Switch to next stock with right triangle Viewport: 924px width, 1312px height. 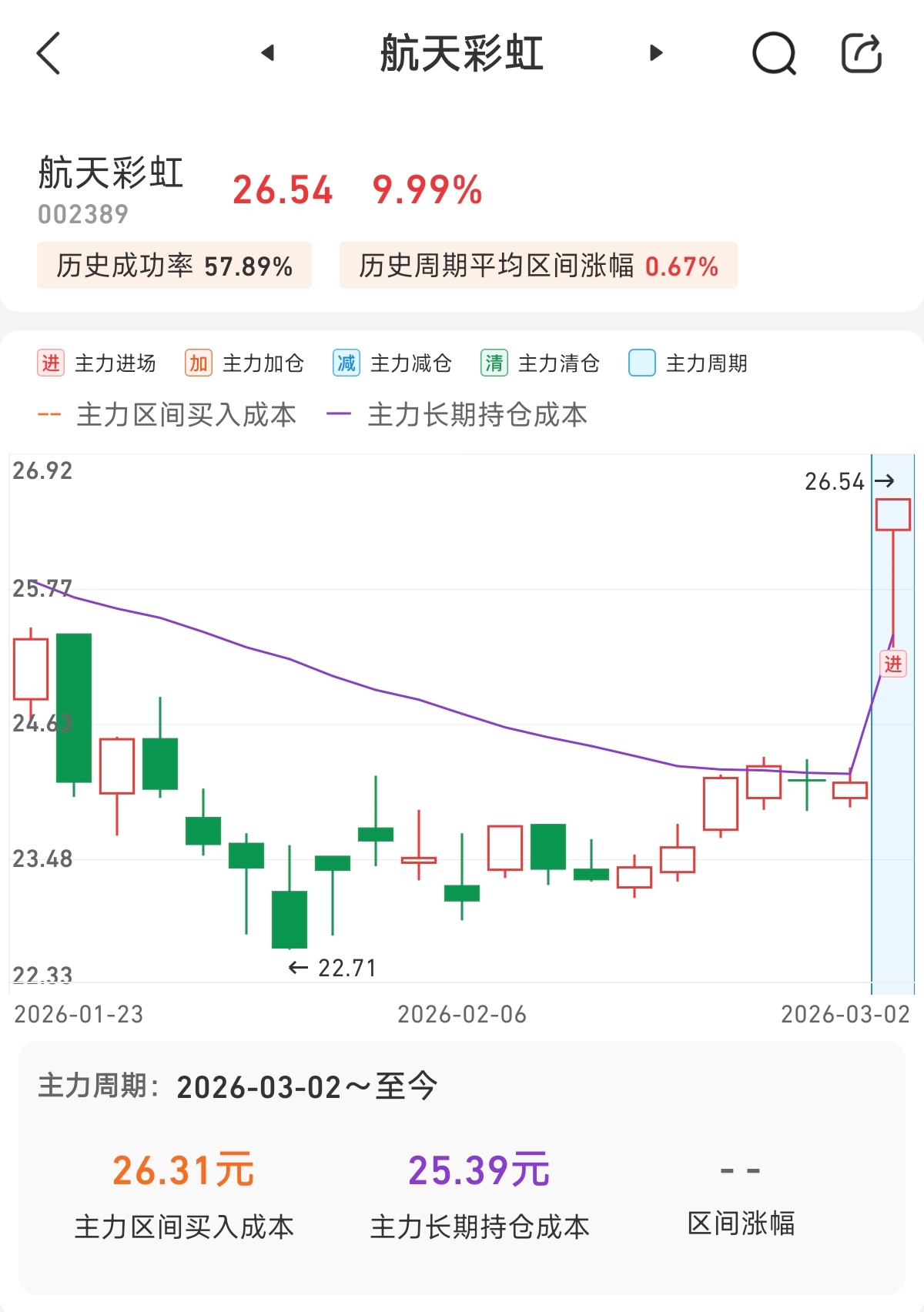(x=656, y=53)
